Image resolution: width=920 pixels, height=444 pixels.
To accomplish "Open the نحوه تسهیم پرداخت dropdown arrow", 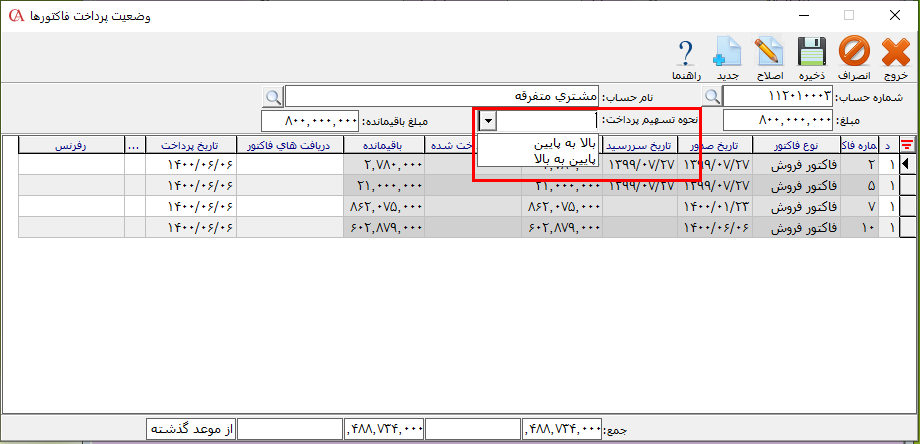I will [487, 121].
